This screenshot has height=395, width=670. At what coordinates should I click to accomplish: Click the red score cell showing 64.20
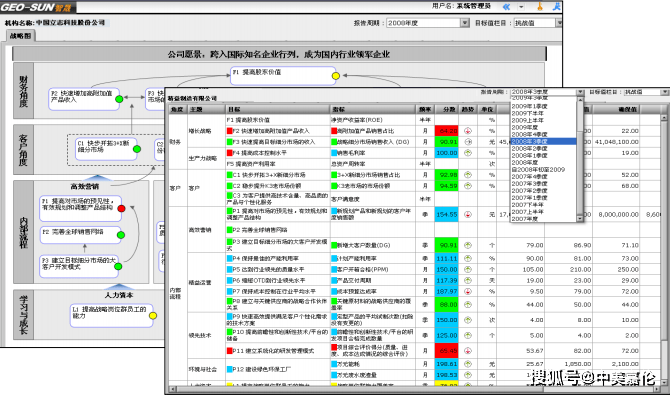447,131
